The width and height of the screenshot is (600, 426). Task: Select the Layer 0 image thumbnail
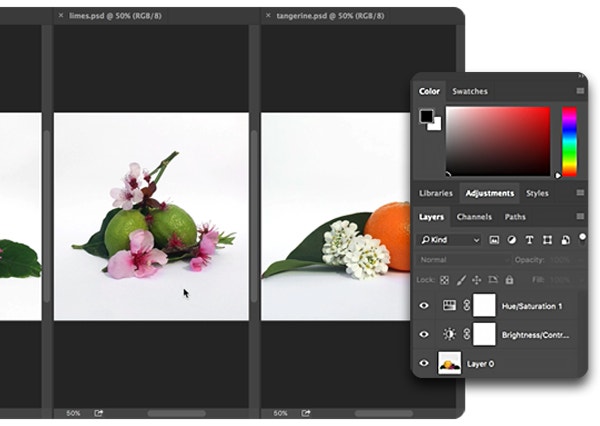pos(449,363)
